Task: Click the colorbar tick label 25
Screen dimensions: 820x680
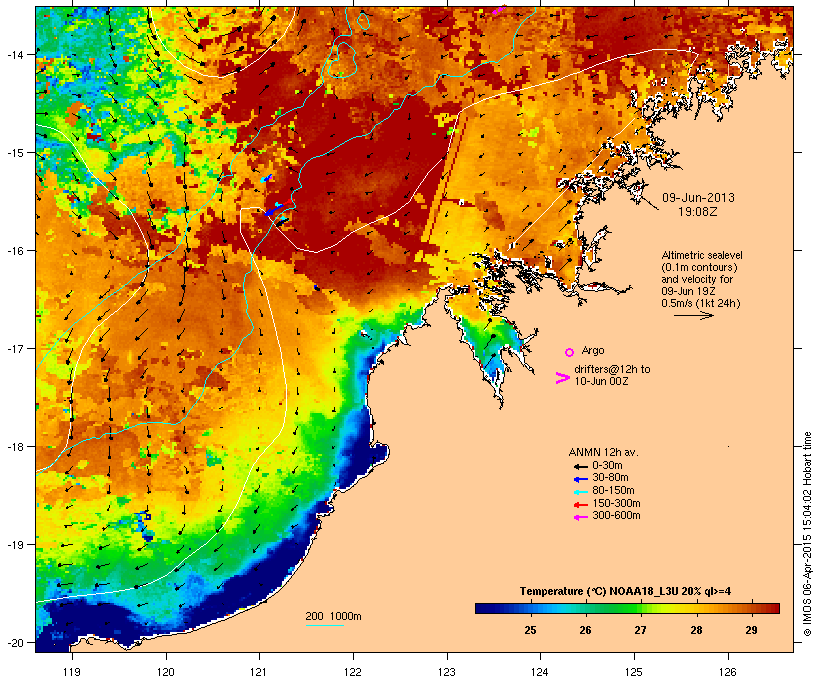Action: coord(530,630)
